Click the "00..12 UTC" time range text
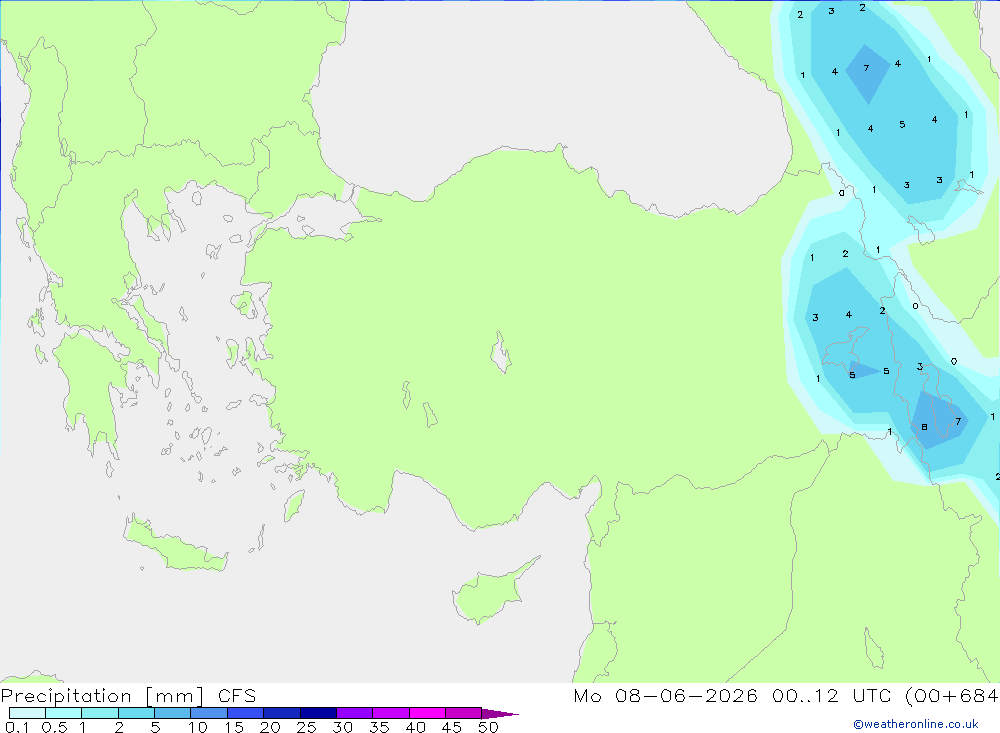1000x733 pixels. click(x=831, y=695)
